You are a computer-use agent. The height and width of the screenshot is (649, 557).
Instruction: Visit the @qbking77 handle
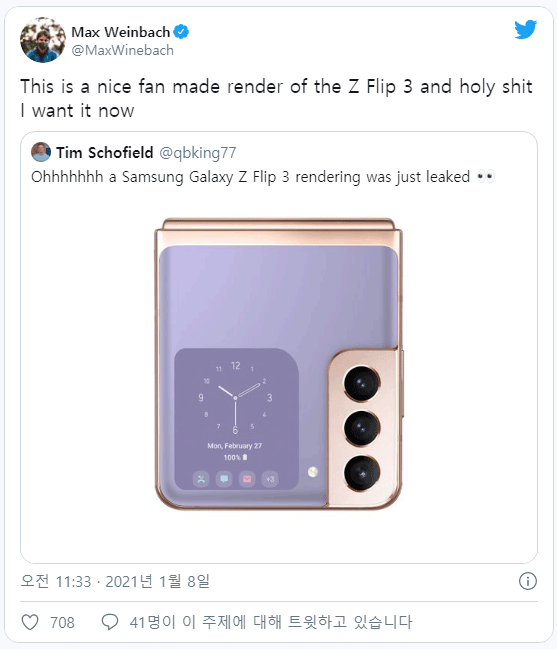[198, 153]
